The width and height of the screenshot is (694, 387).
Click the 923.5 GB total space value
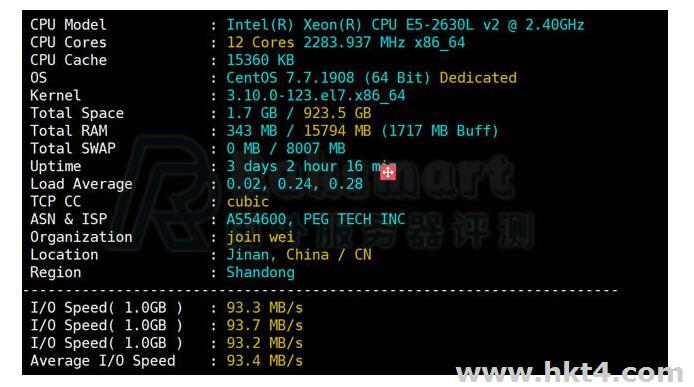click(337, 113)
